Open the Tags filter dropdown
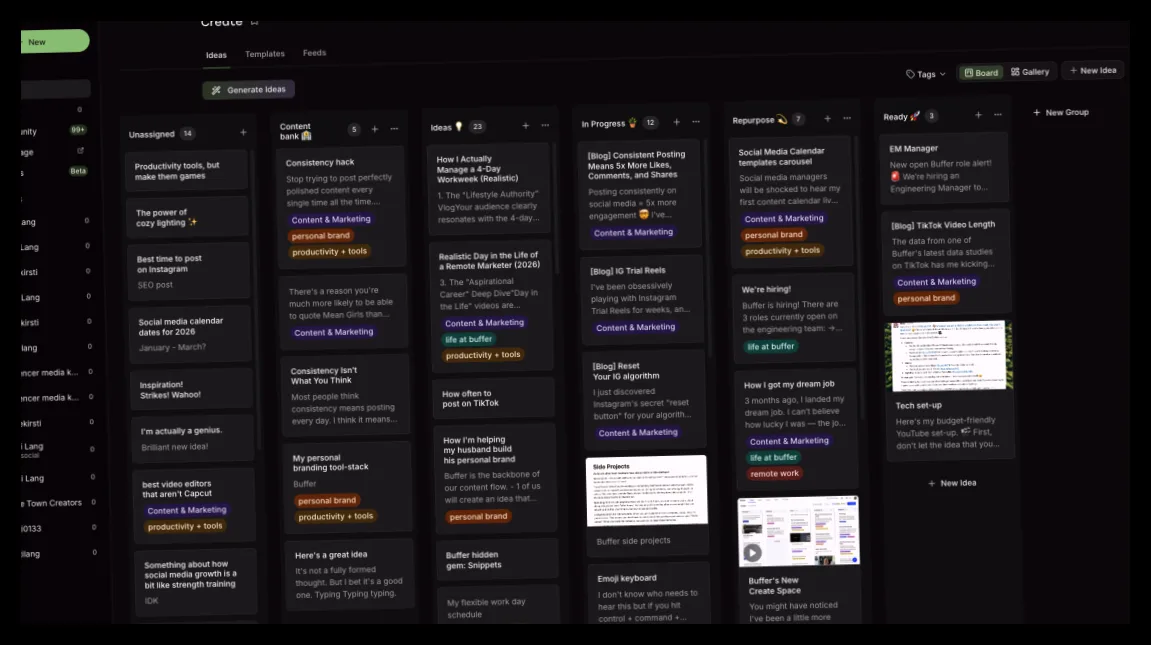 point(926,74)
